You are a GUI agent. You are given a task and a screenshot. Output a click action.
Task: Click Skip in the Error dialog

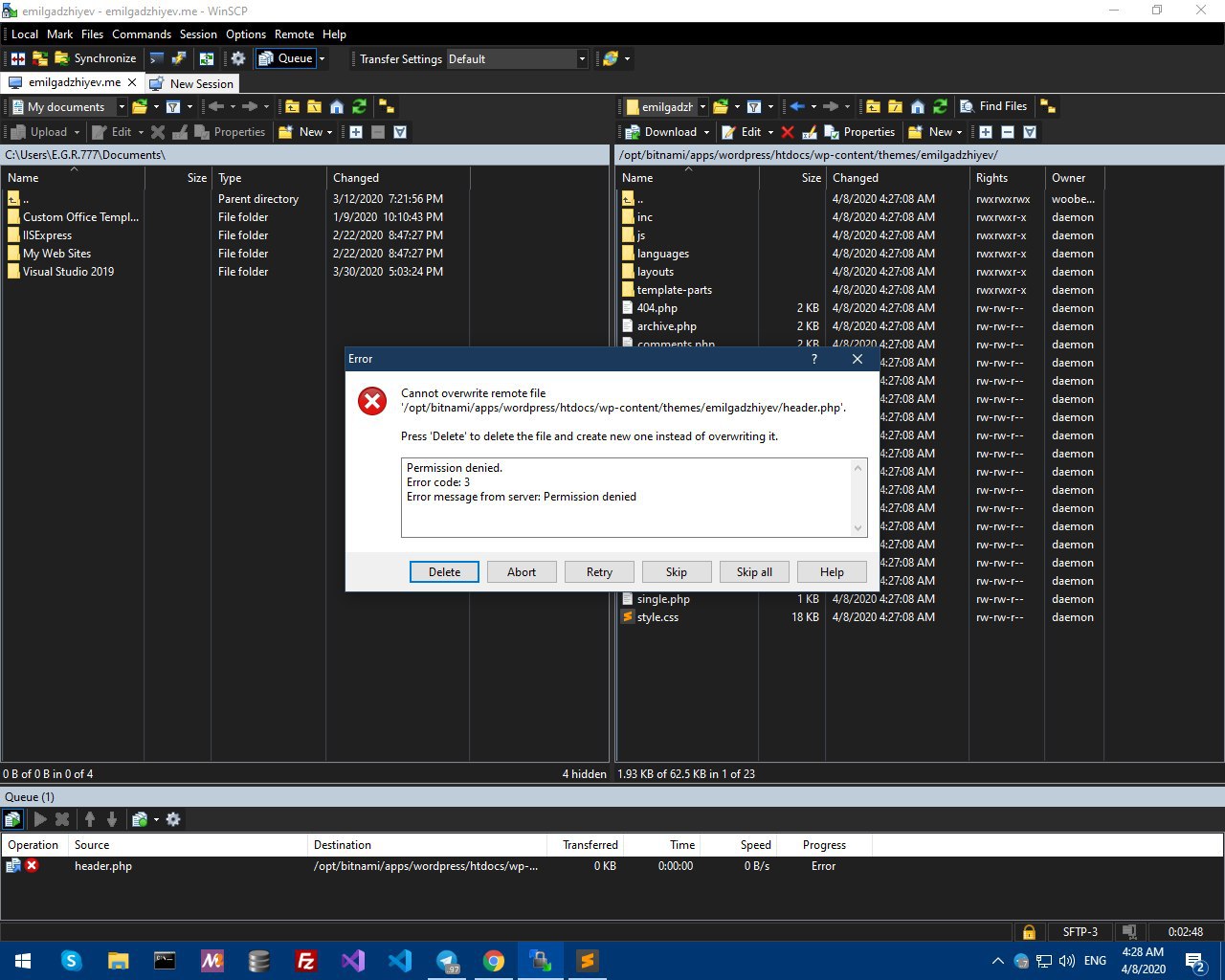677,571
